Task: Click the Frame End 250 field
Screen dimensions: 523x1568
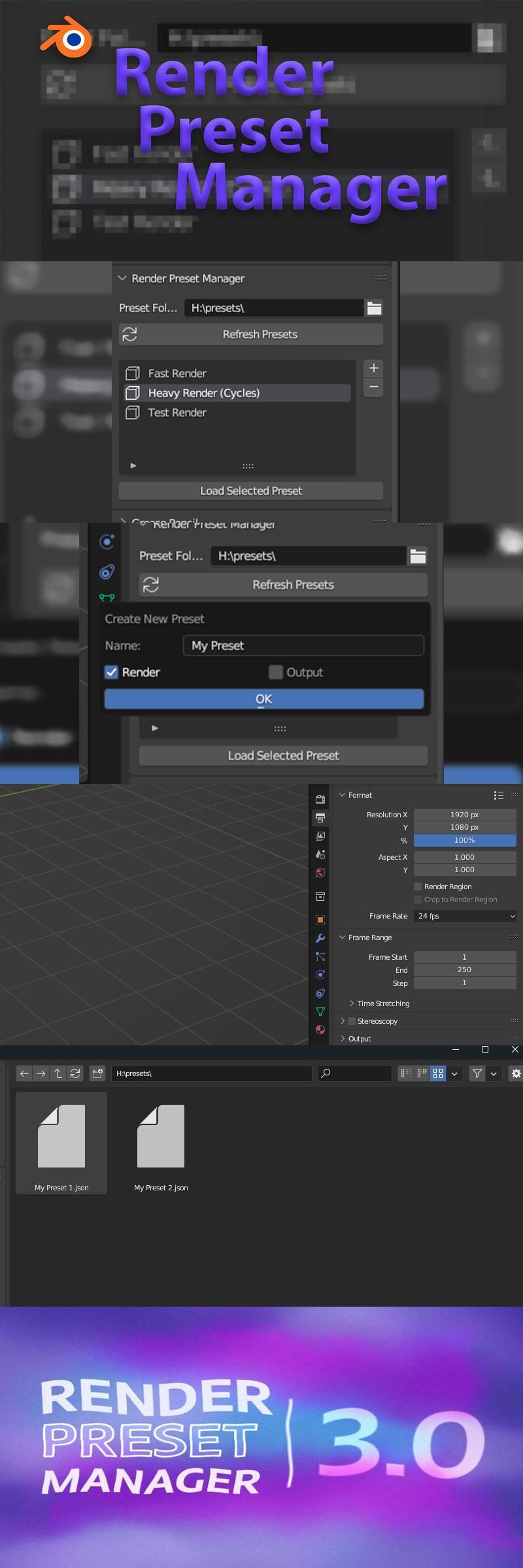Action: (x=465, y=970)
